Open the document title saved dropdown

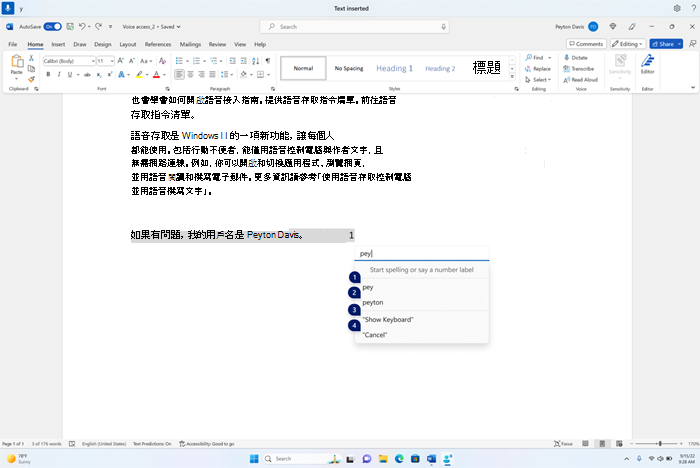tap(152, 27)
